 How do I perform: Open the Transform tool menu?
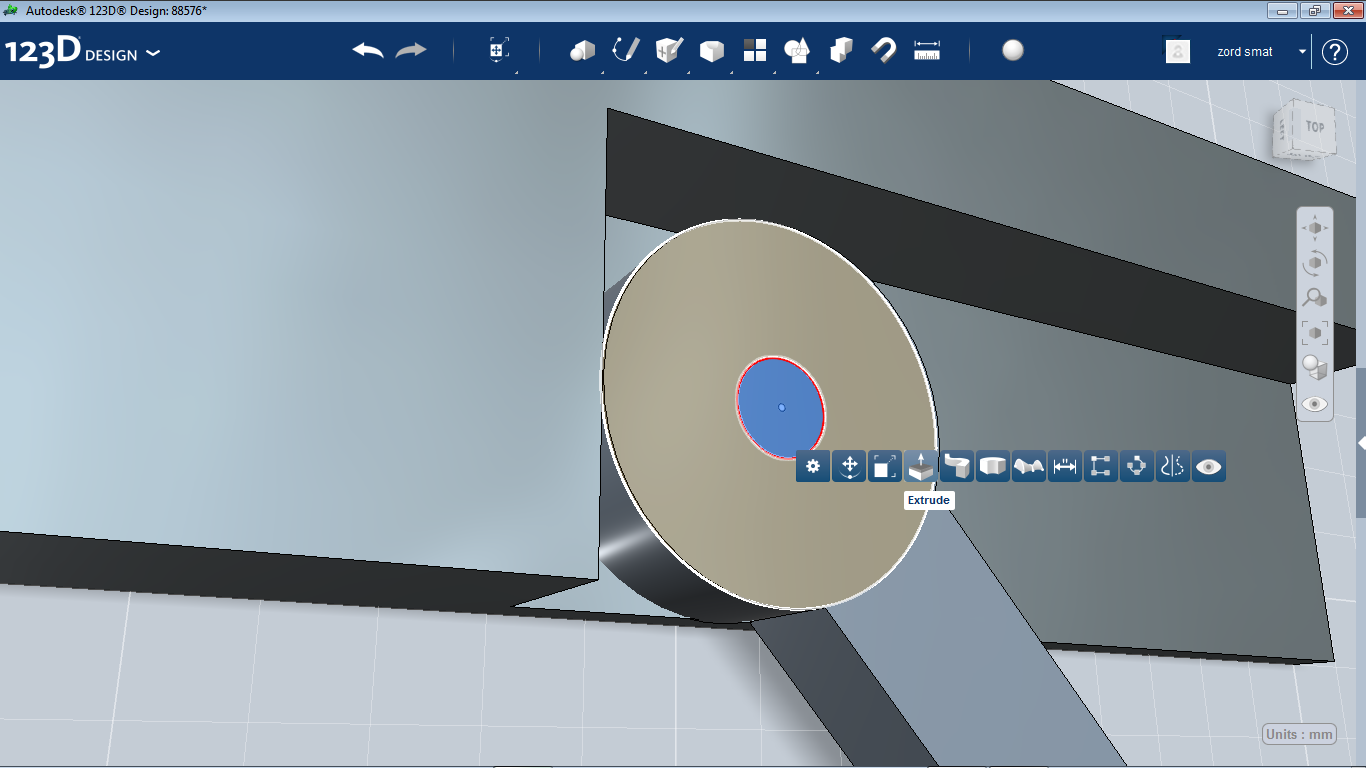[498, 50]
